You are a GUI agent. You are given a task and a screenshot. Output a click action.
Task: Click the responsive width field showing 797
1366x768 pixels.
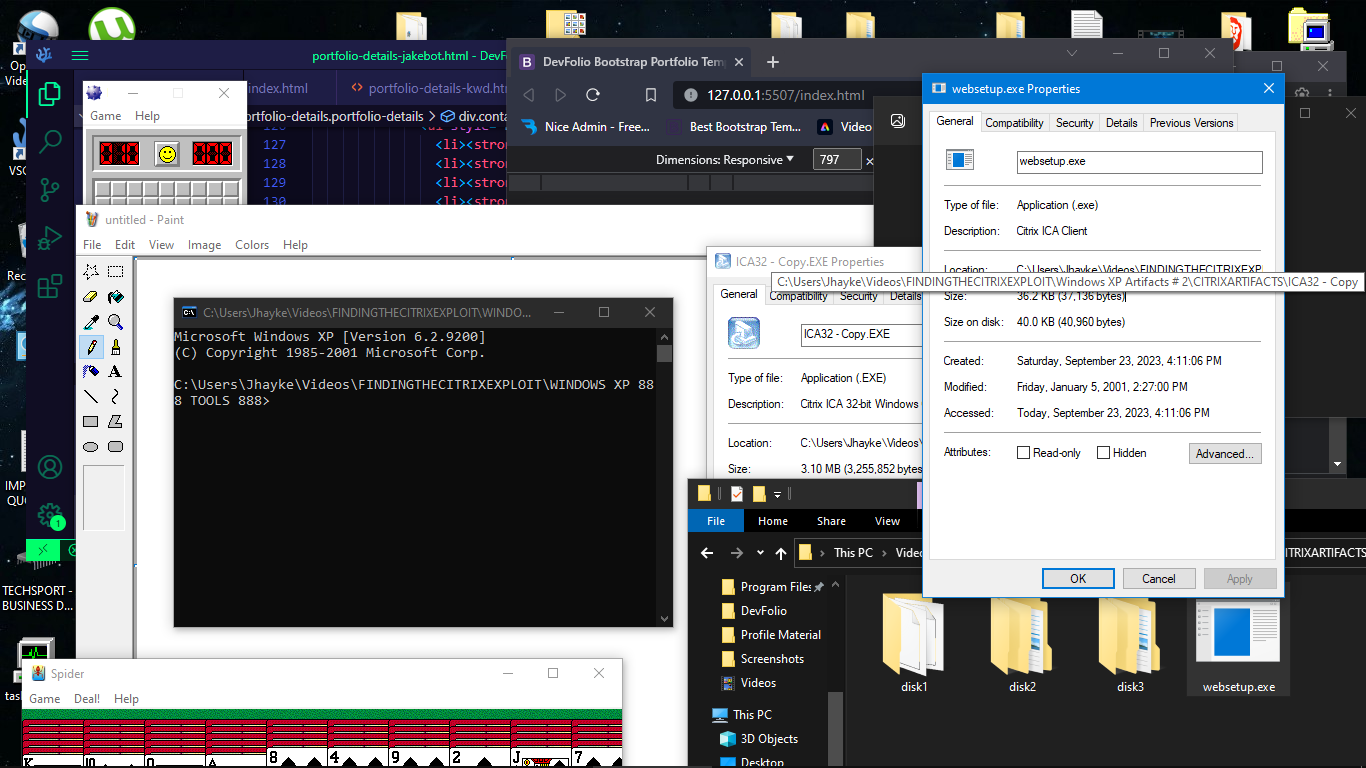point(838,160)
